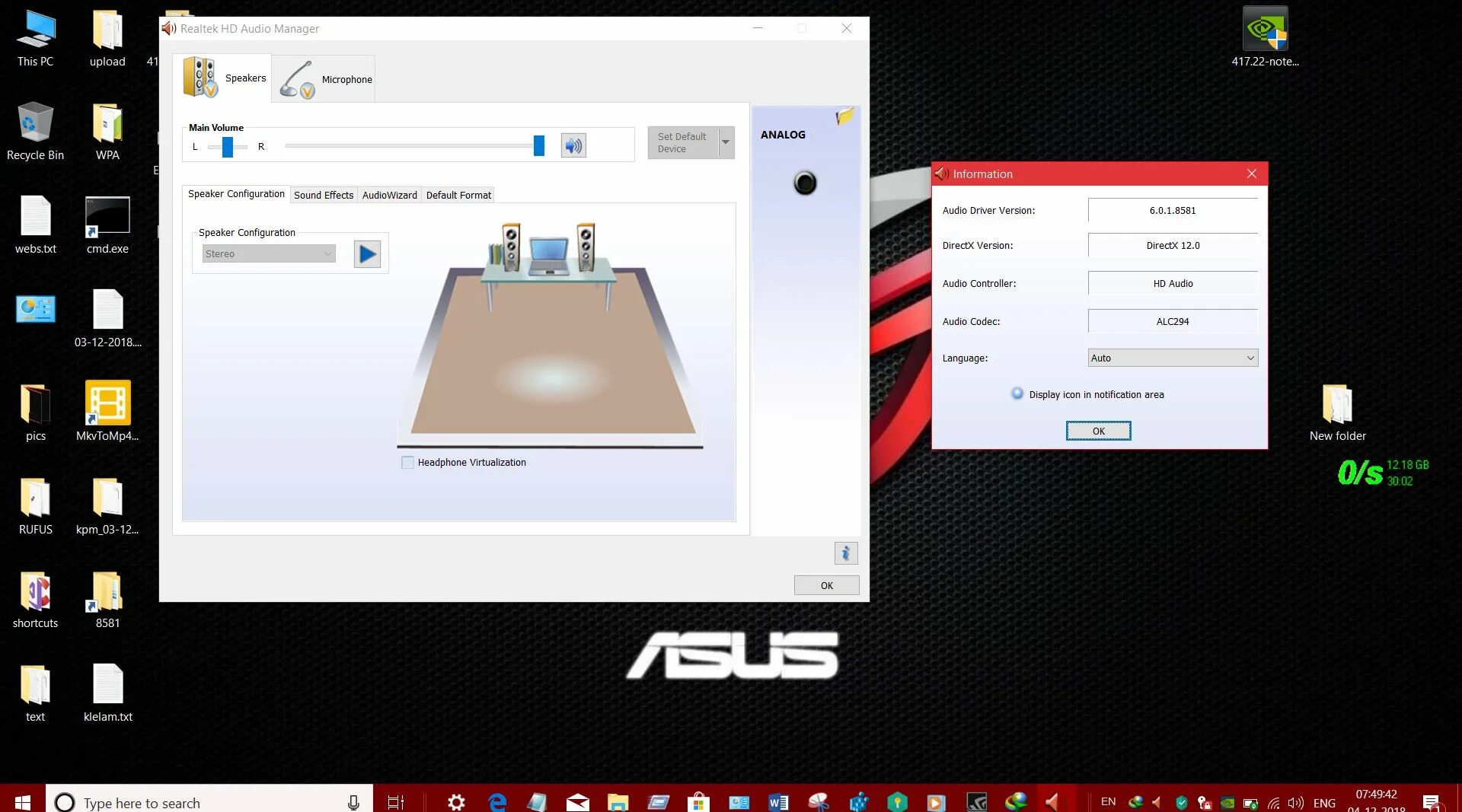The image size is (1462, 812).
Task: Click the right speaker in the room diagram
Action: point(586,247)
